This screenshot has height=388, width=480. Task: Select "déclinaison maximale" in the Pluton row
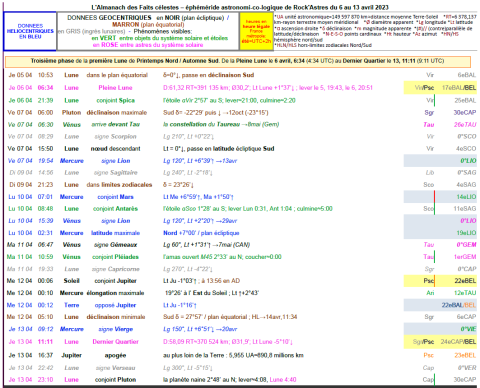pos(117,113)
